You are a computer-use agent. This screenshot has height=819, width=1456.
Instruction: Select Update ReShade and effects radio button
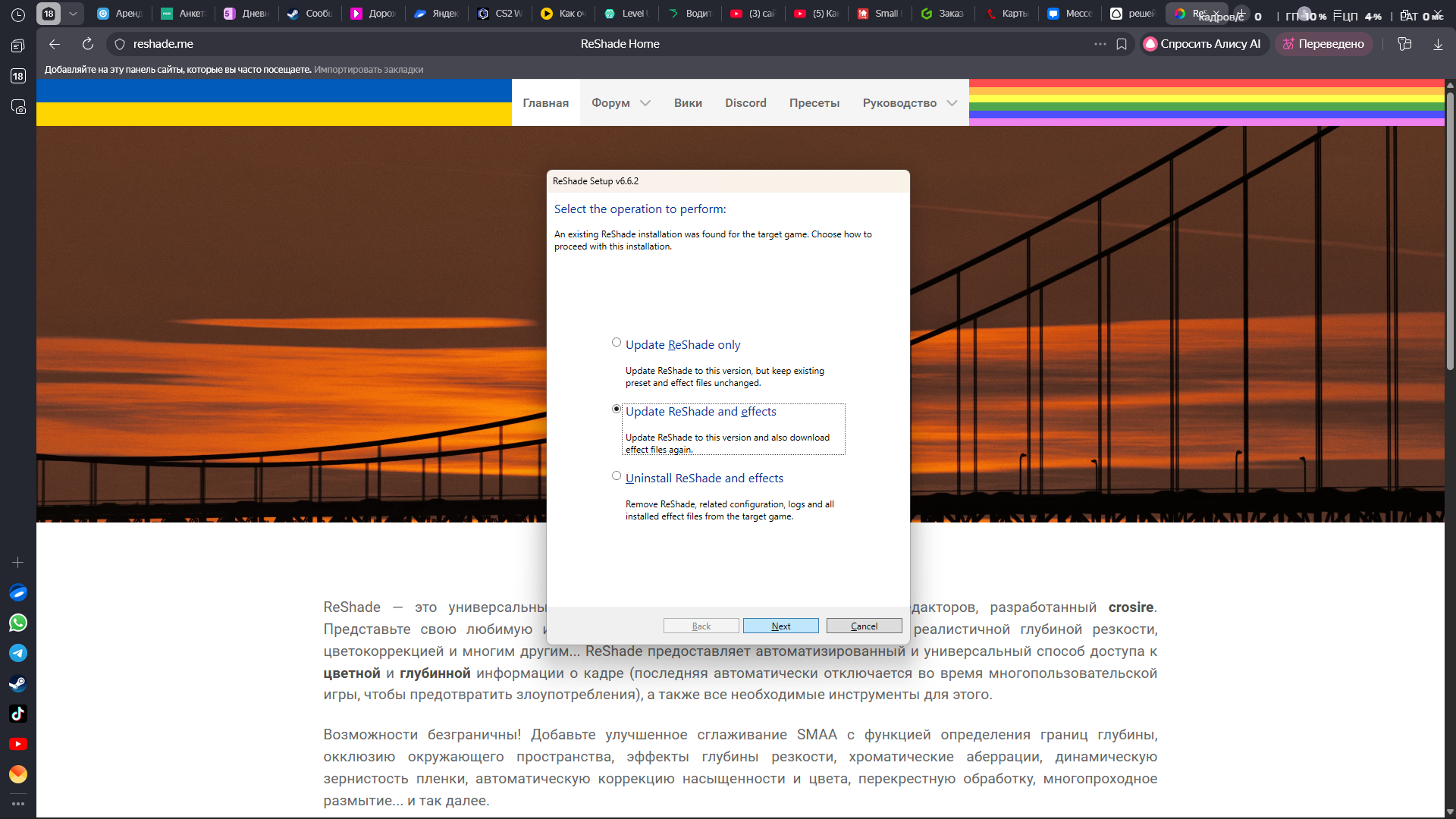tap(617, 409)
